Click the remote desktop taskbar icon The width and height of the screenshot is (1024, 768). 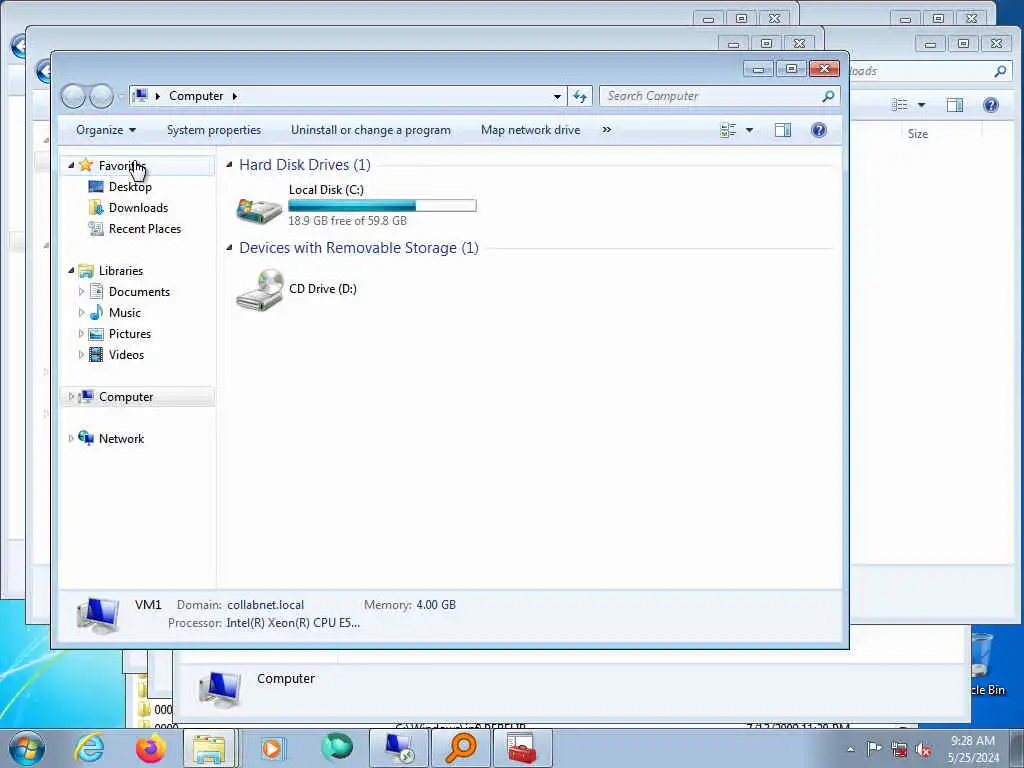[x=399, y=748]
